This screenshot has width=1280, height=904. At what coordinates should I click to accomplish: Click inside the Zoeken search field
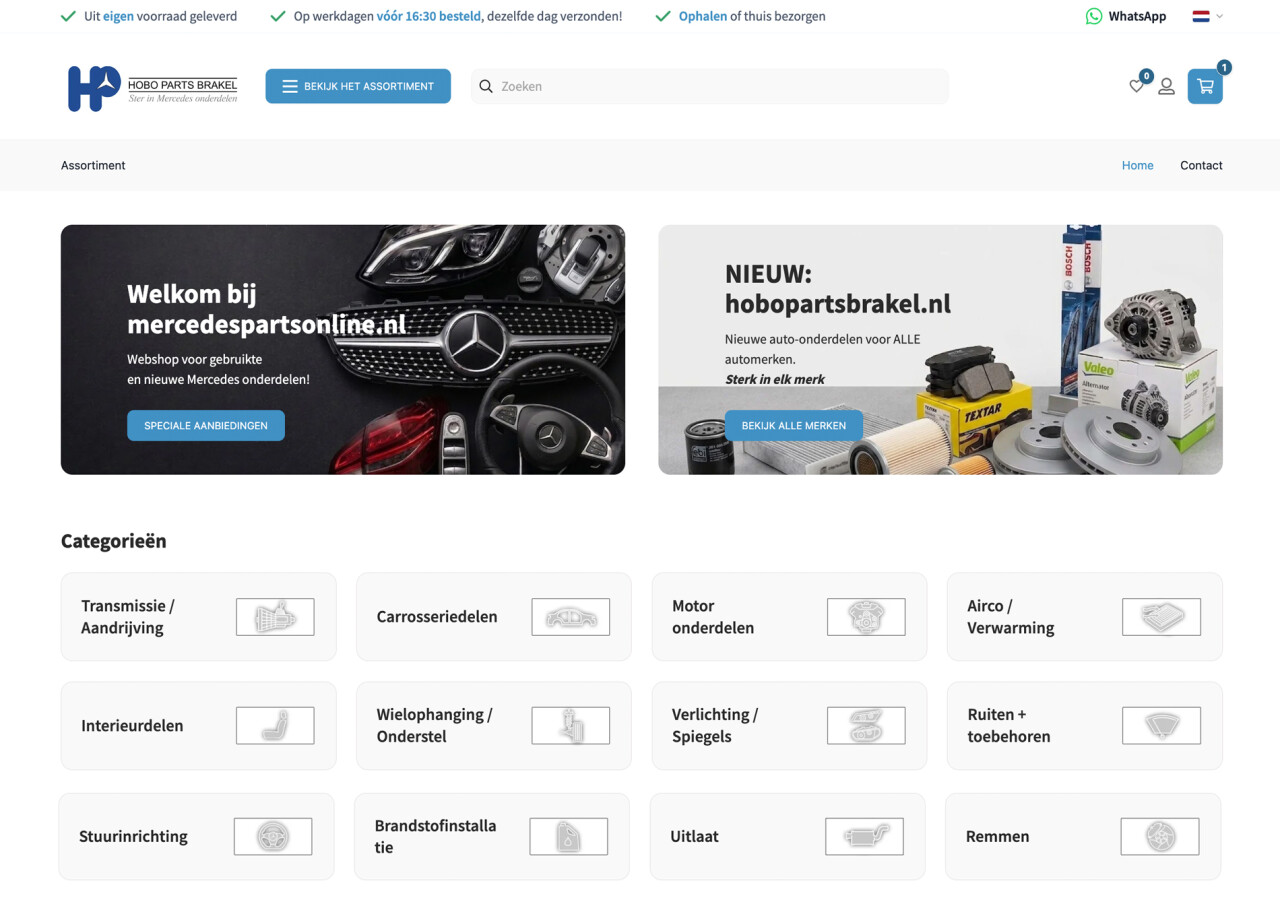coord(710,86)
